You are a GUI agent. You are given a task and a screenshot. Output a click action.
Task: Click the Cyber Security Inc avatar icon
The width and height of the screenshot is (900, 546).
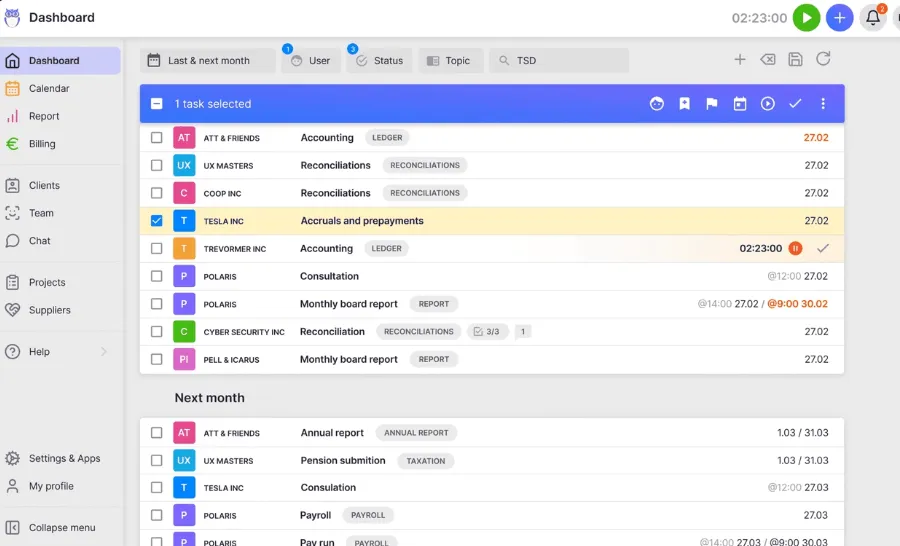184,331
